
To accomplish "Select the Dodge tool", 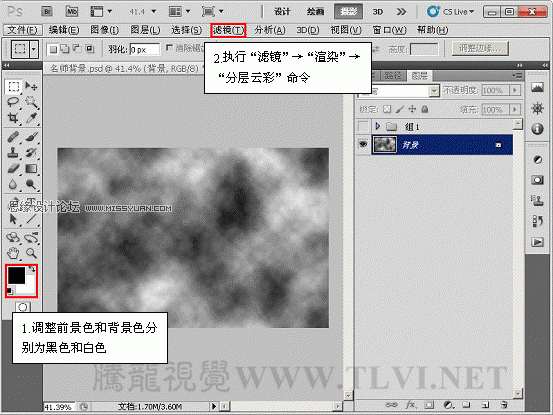I will coord(31,184).
